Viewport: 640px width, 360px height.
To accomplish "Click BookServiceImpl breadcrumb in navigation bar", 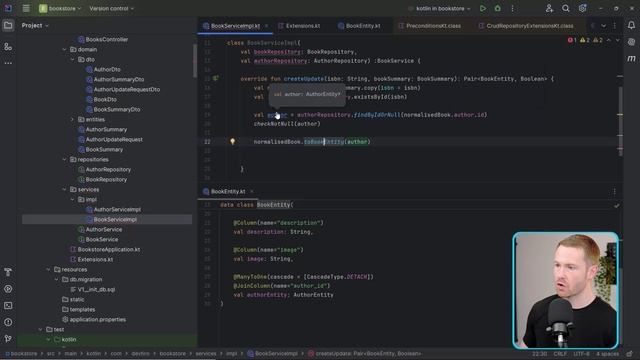I will [272, 354].
